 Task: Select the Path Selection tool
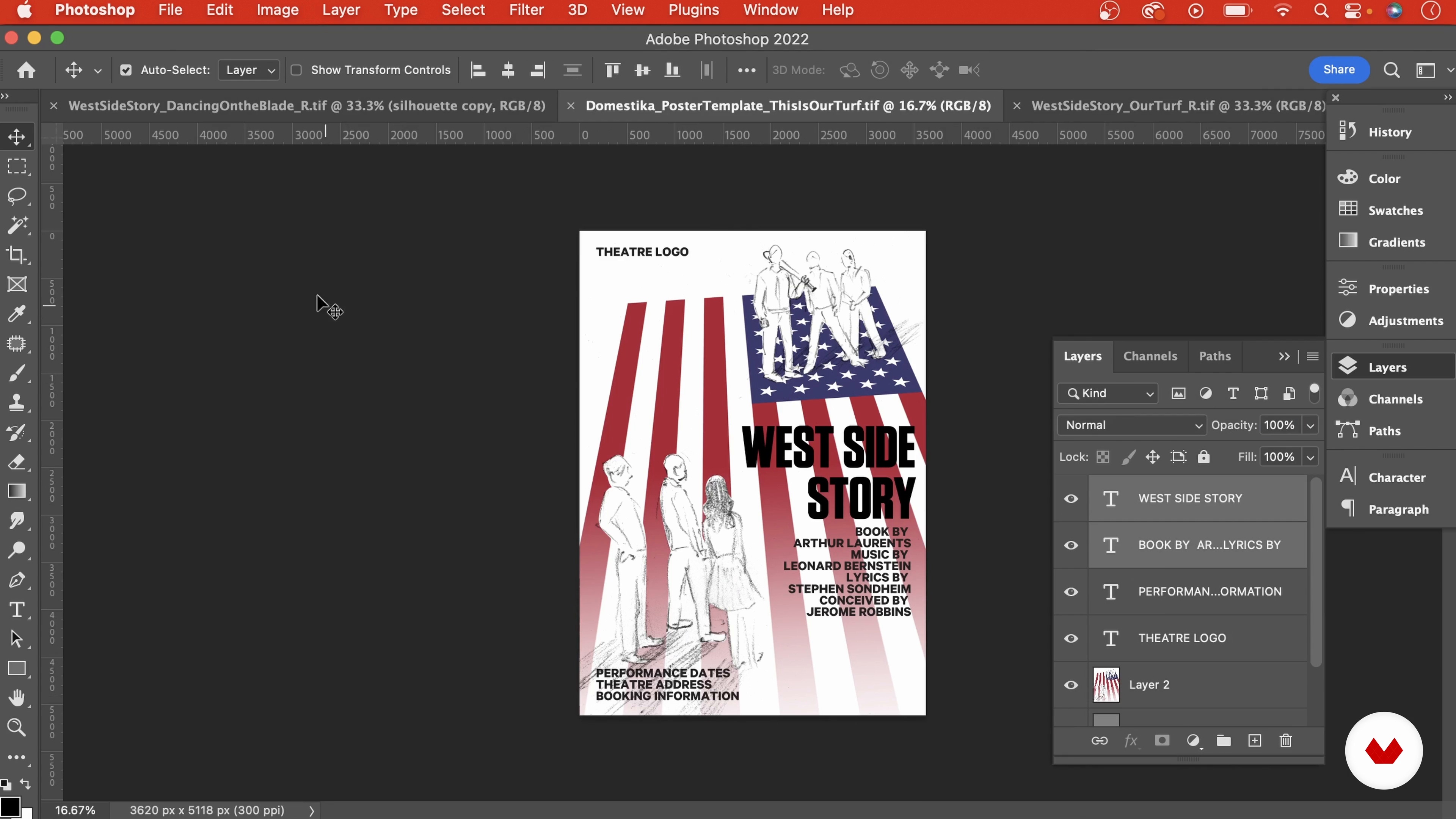pos(16,639)
